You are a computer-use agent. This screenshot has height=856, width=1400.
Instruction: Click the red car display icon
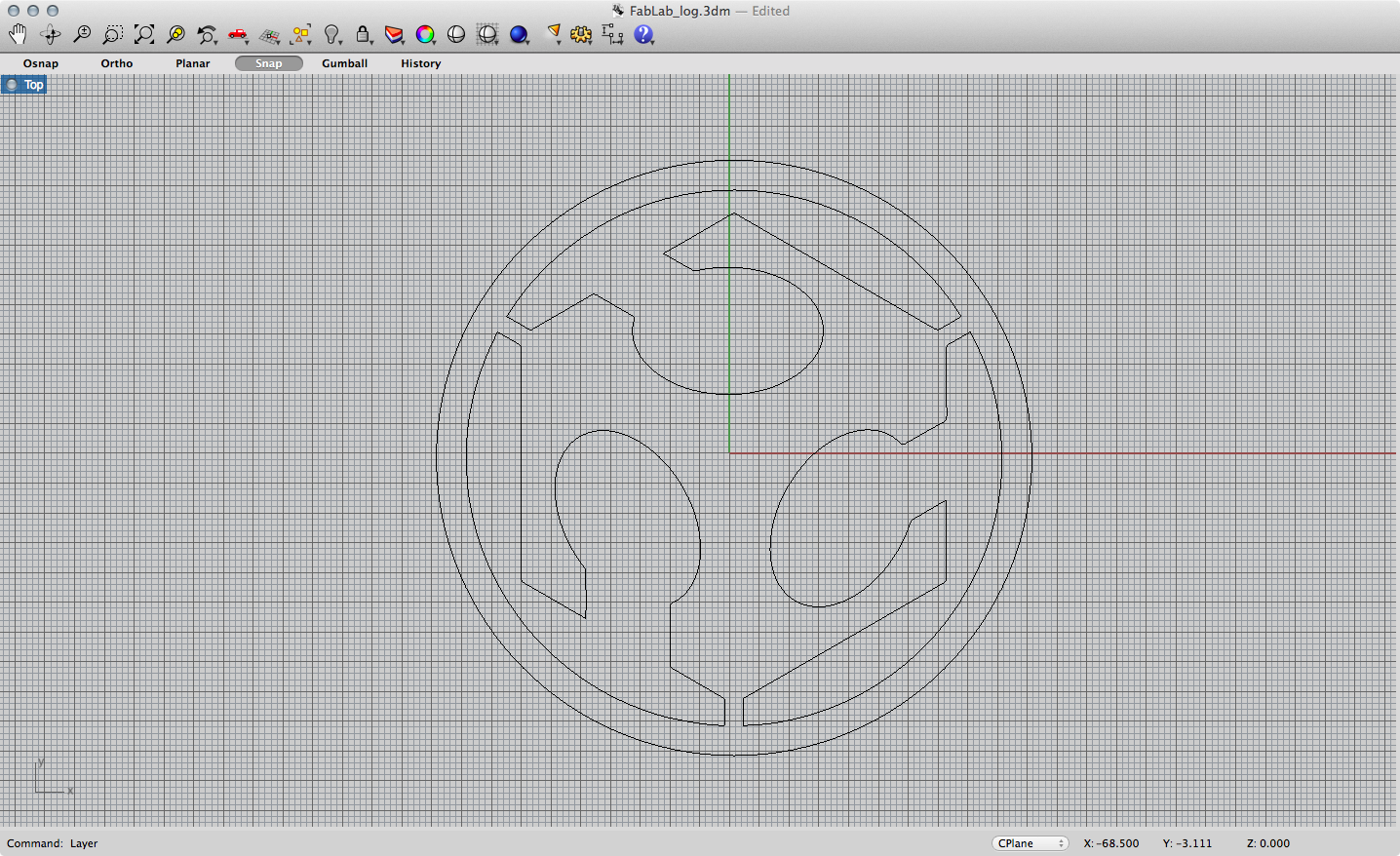click(x=238, y=35)
